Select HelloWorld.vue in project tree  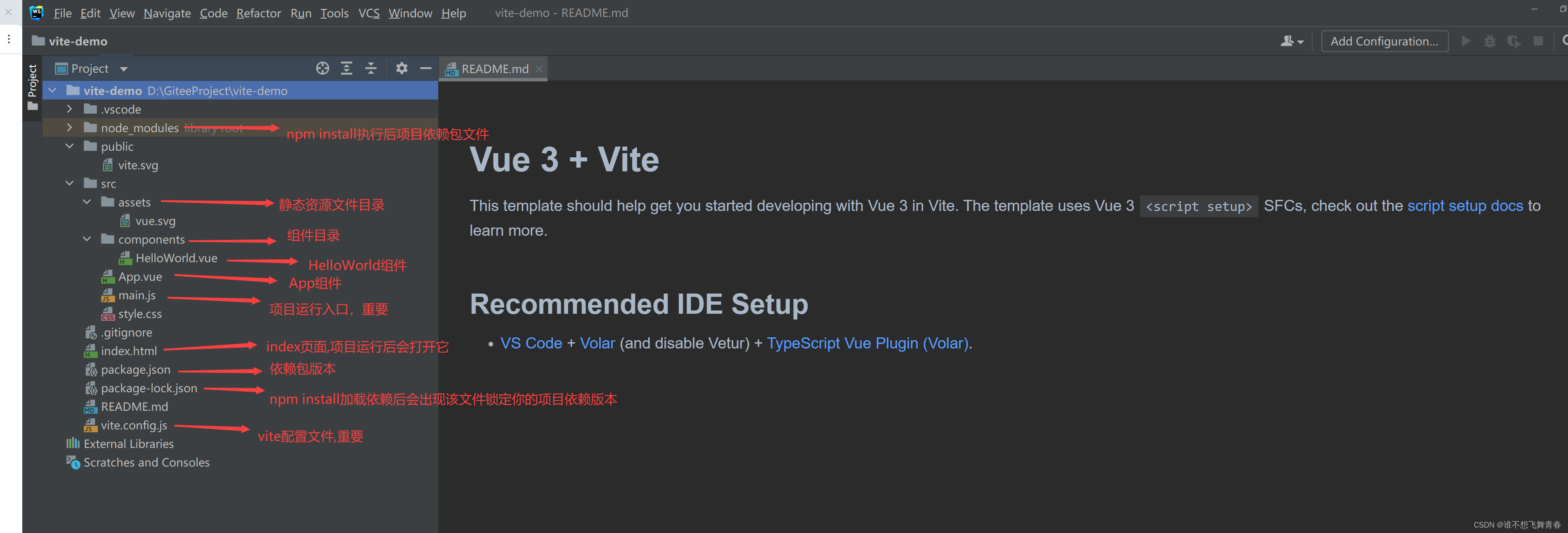click(176, 258)
